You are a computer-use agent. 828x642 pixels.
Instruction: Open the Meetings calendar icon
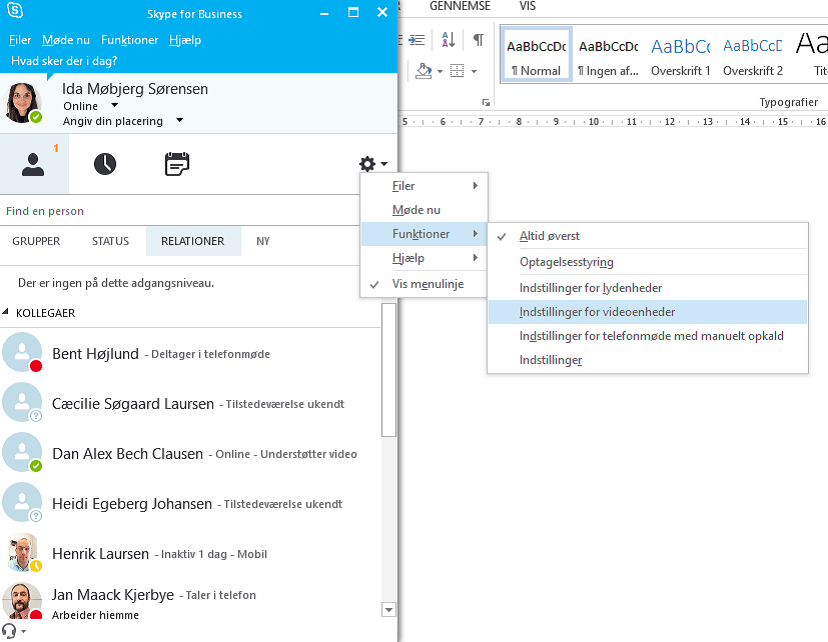click(x=177, y=164)
